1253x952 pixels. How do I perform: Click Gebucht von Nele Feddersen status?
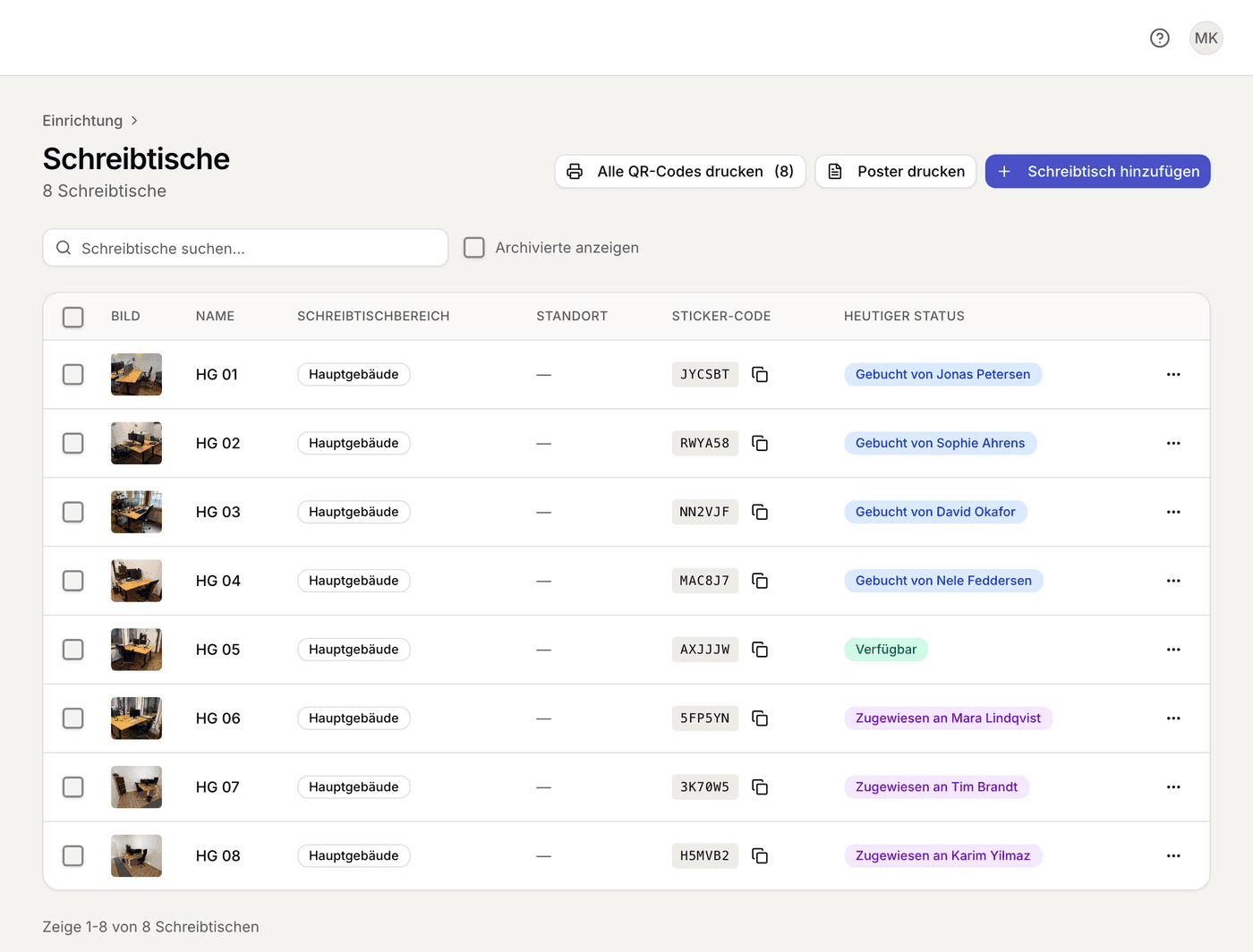click(944, 581)
